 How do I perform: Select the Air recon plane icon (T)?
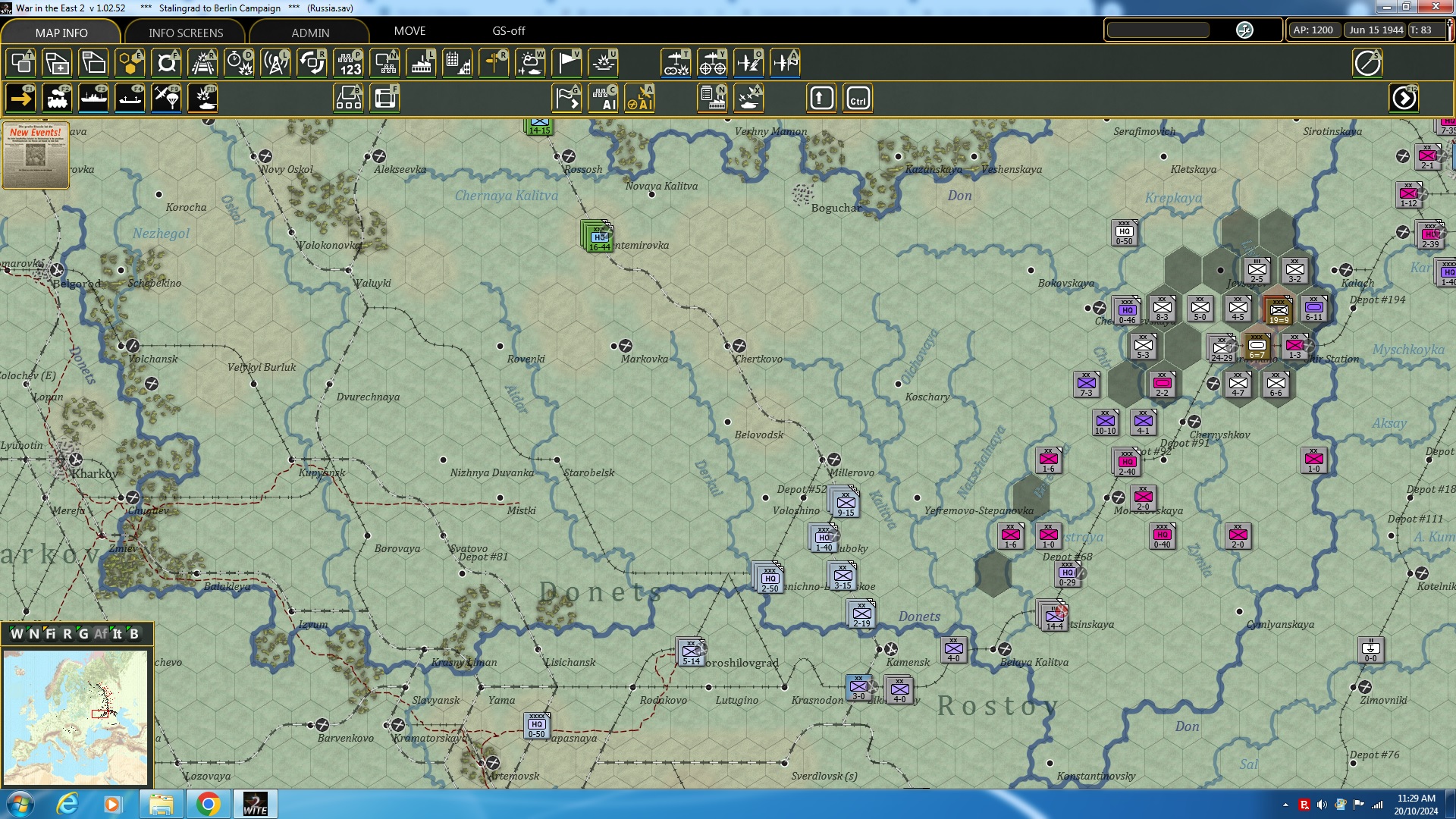676,63
